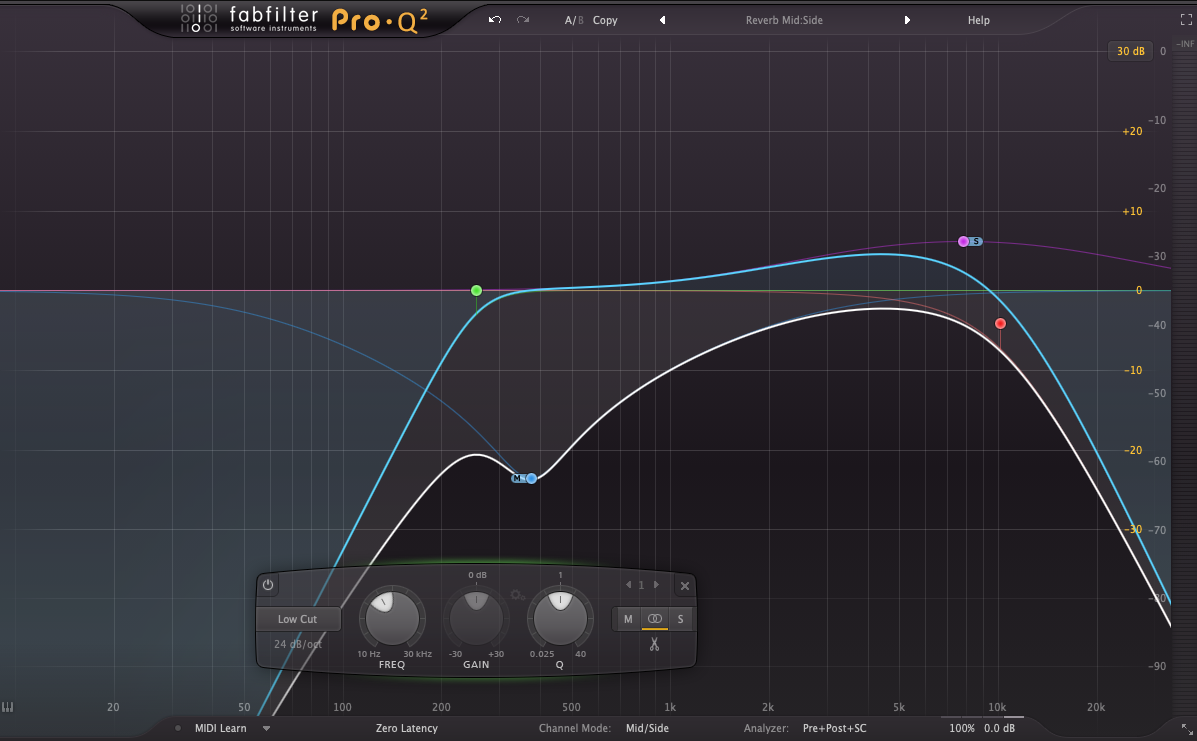Switch to the A/B state
This screenshot has width=1197, height=741.
coord(573,21)
